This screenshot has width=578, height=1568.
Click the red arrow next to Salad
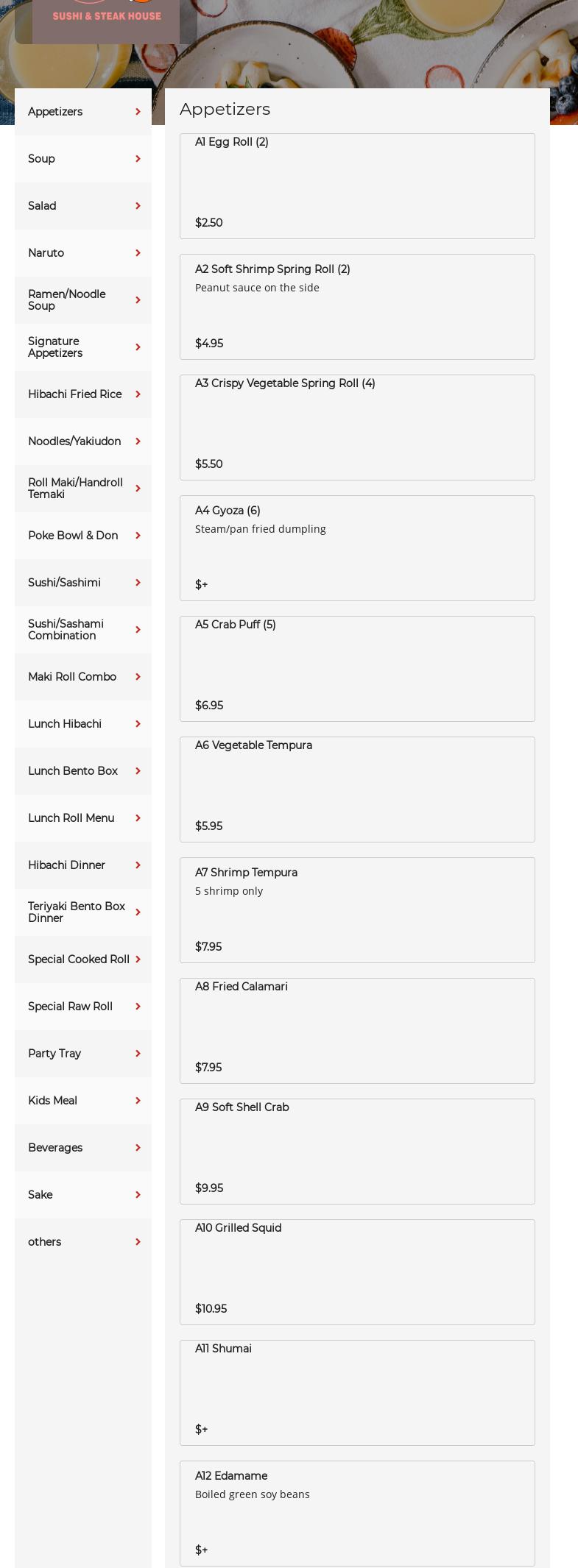pos(138,206)
